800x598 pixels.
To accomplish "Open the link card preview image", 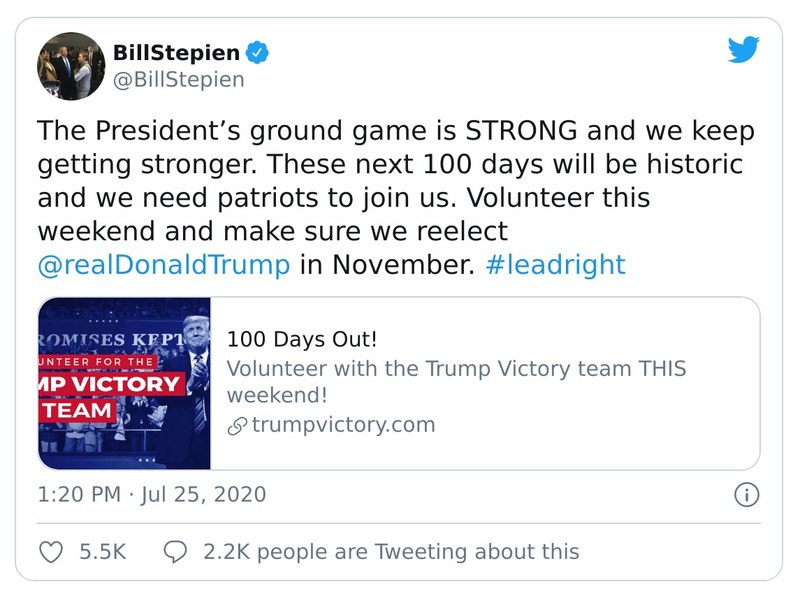I will coord(124,383).
